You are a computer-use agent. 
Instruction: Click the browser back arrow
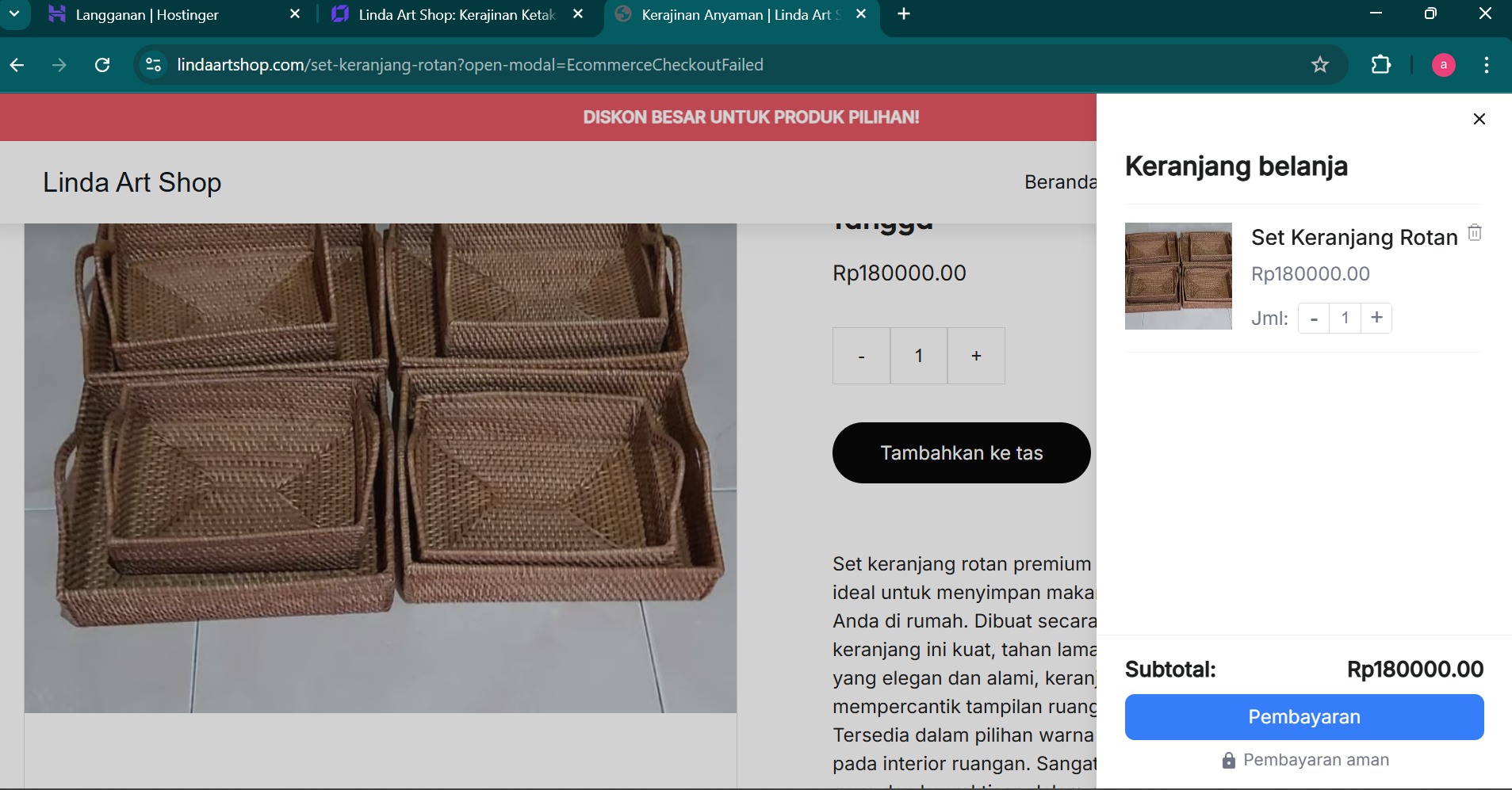(17, 65)
